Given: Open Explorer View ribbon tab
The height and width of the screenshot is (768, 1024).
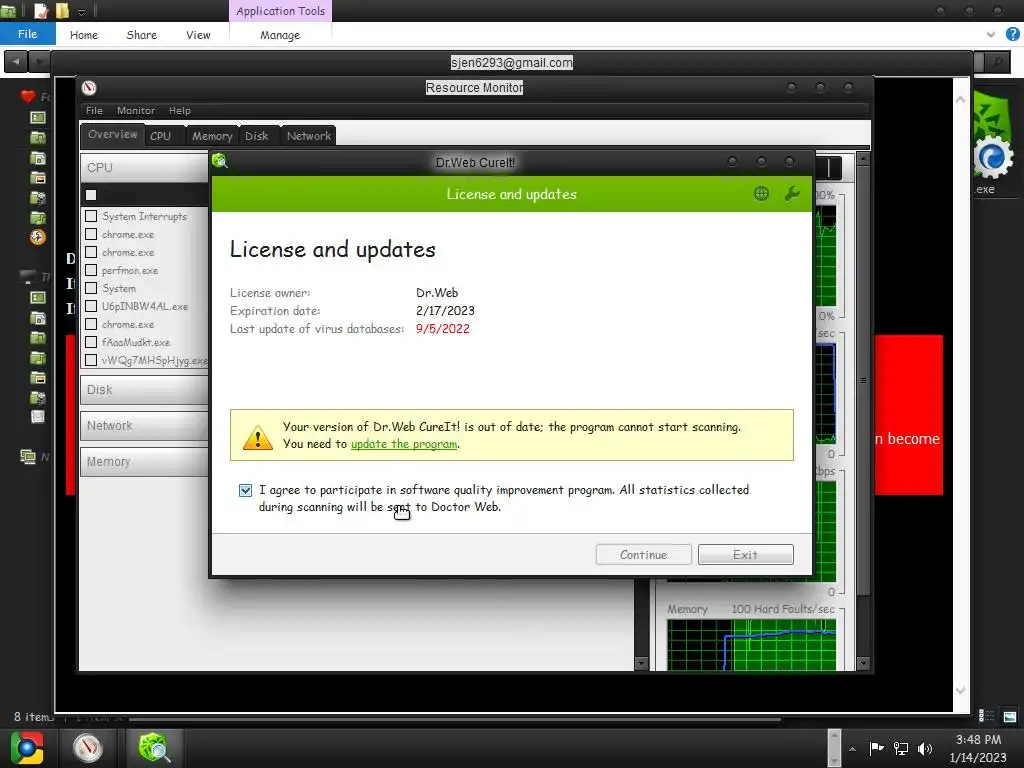Looking at the screenshot, I should pyautogui.click(x=198, y=35).
